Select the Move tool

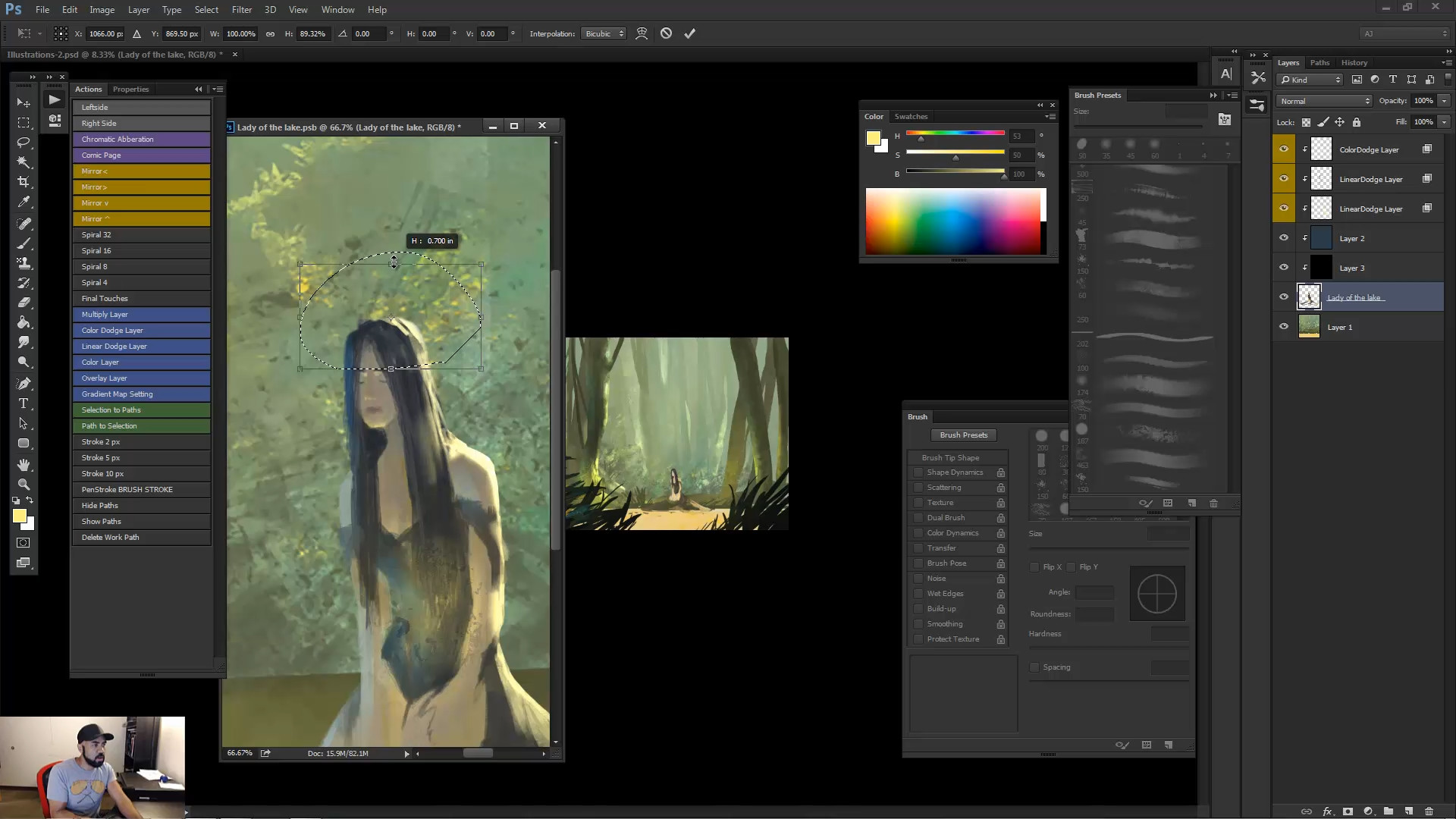coord(24,102)
